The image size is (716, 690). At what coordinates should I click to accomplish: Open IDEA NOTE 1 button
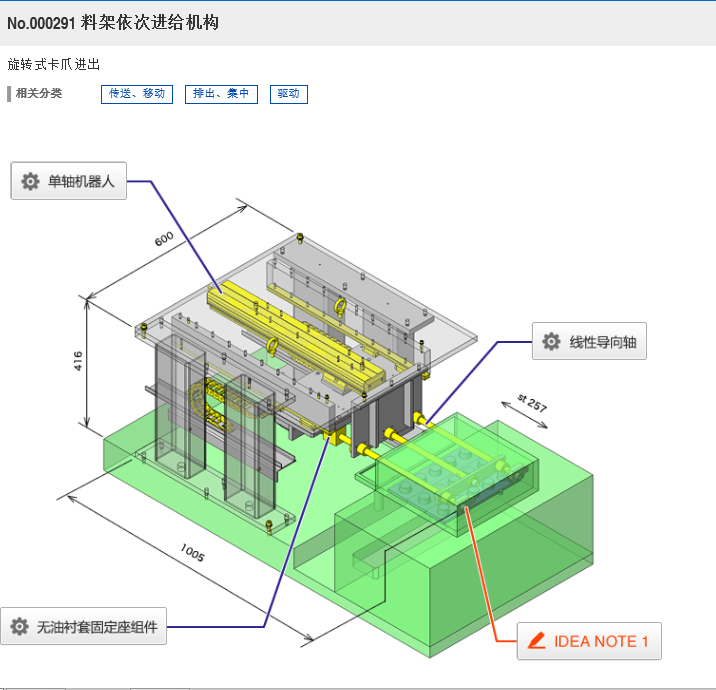pos(589,641)
